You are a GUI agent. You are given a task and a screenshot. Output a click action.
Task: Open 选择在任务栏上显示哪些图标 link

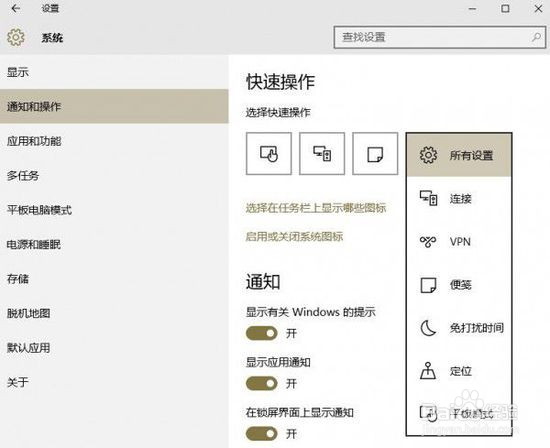click(316, 208)
